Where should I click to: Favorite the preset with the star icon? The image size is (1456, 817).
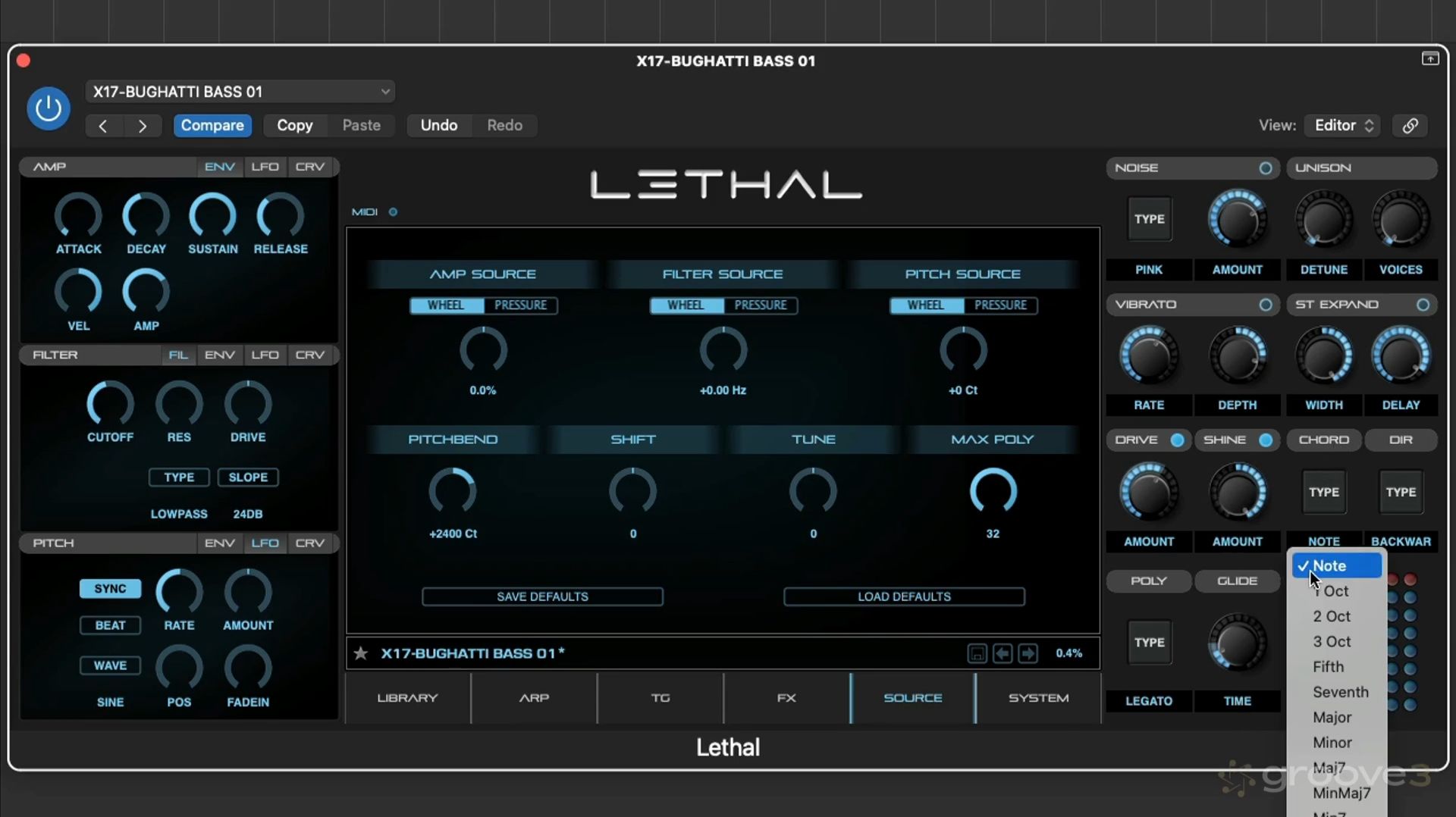click(361, 653)
